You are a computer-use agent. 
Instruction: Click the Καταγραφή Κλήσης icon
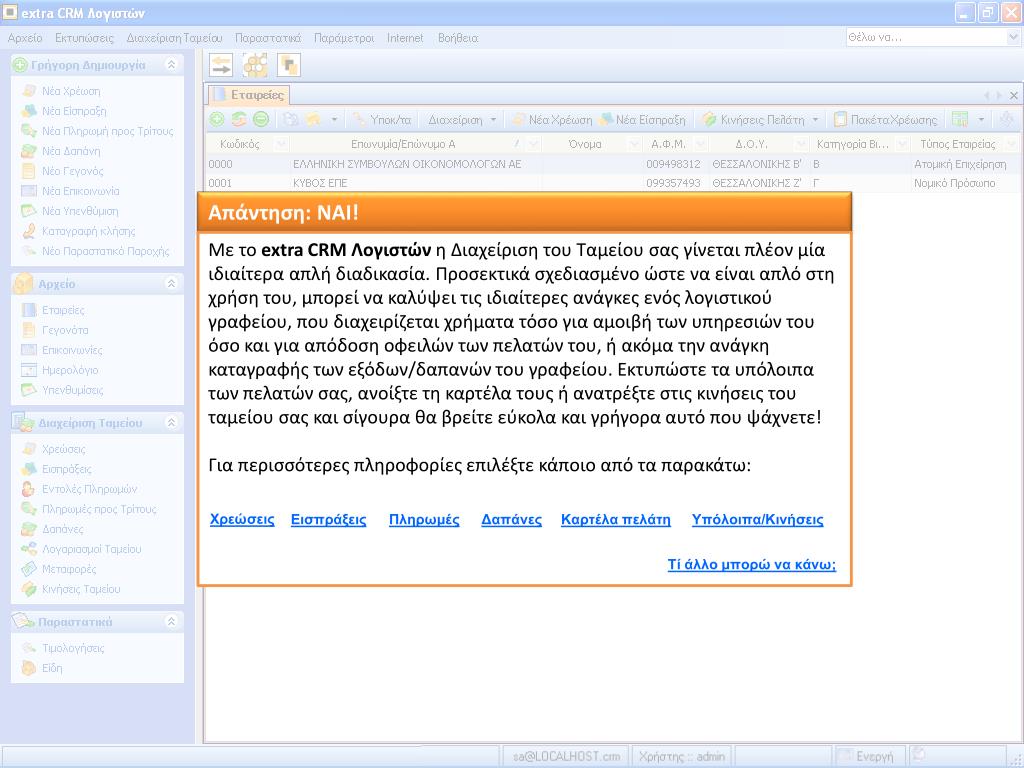click(29, 231)
